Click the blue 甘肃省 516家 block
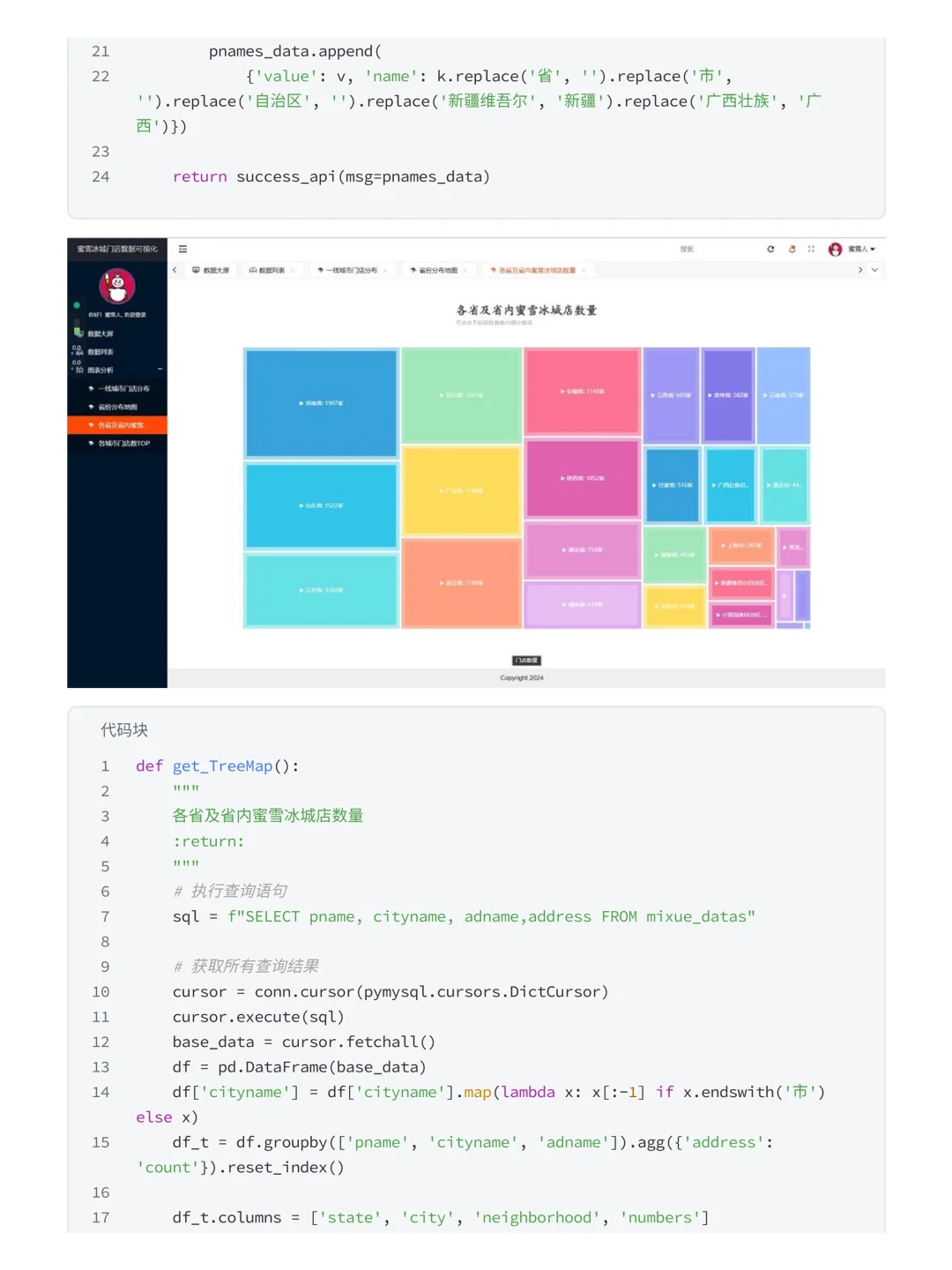The width and height of the screenshot is (952, 1270). (x=673, y=485)
